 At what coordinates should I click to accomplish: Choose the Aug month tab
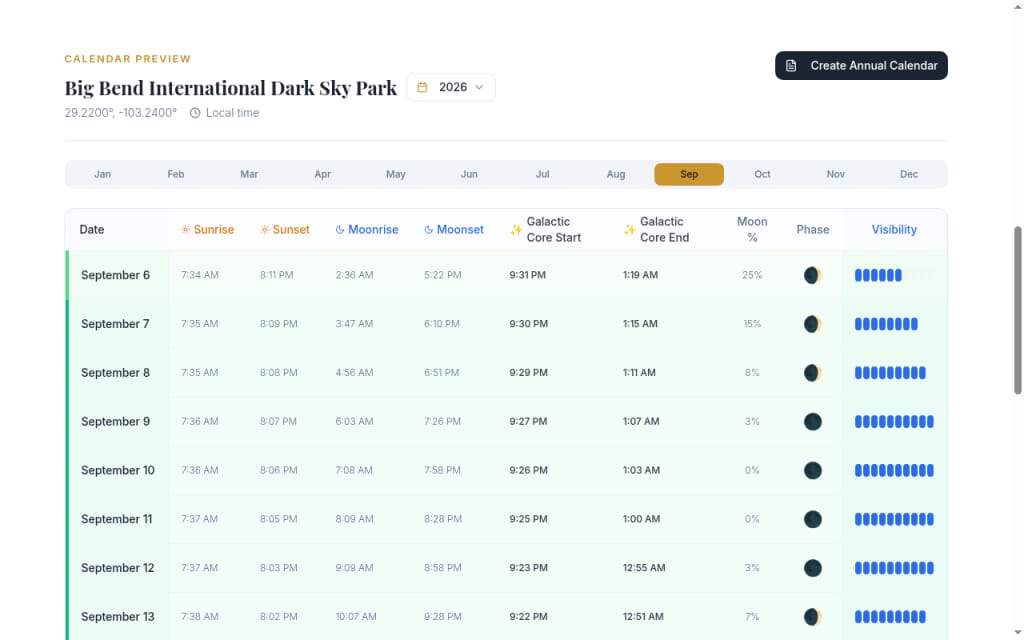616,174
